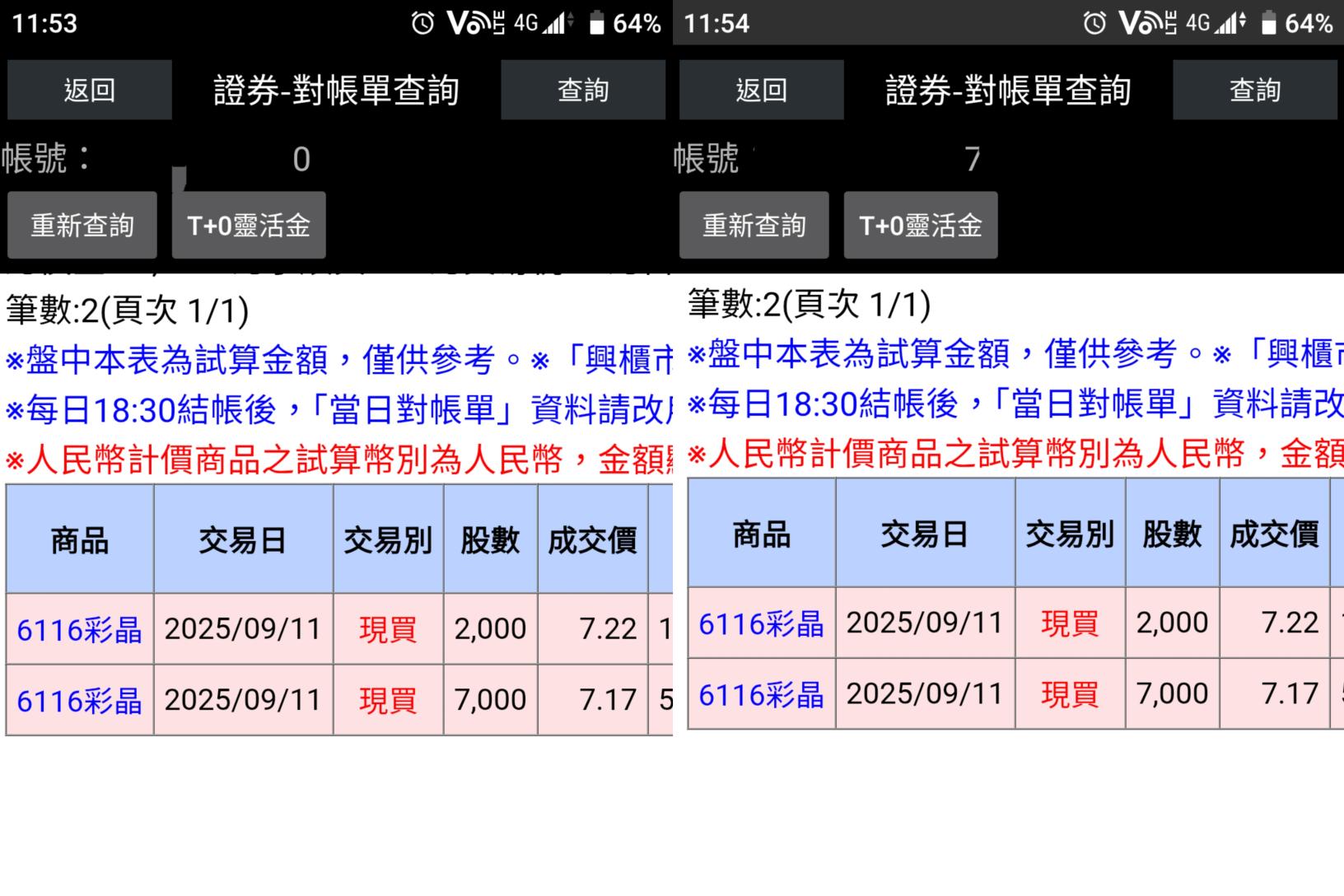This screenshot has height=896, width=1344.
Task: Tap the red 人民幣計價商品 note in left screenshot
Action: [x=339, y=460]
